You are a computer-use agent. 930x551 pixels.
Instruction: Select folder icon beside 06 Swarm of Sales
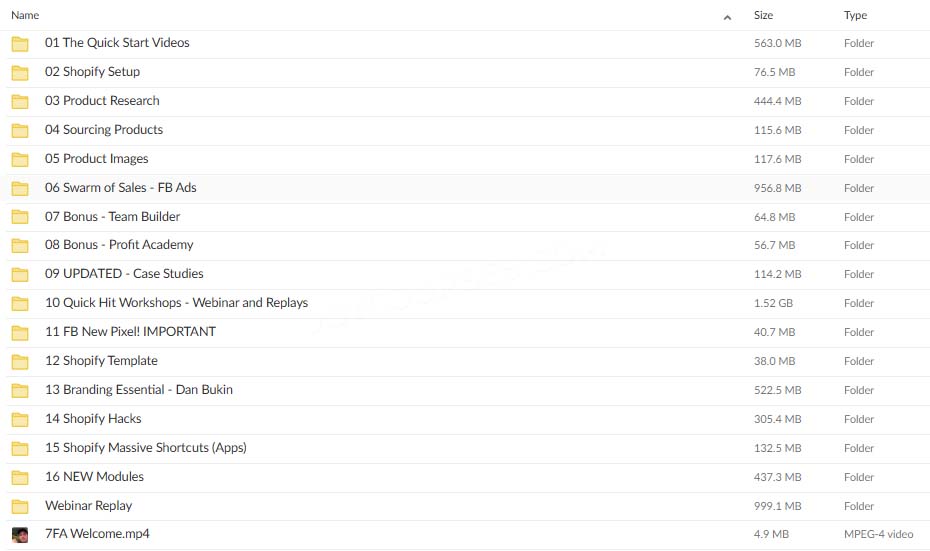(20, 189)
